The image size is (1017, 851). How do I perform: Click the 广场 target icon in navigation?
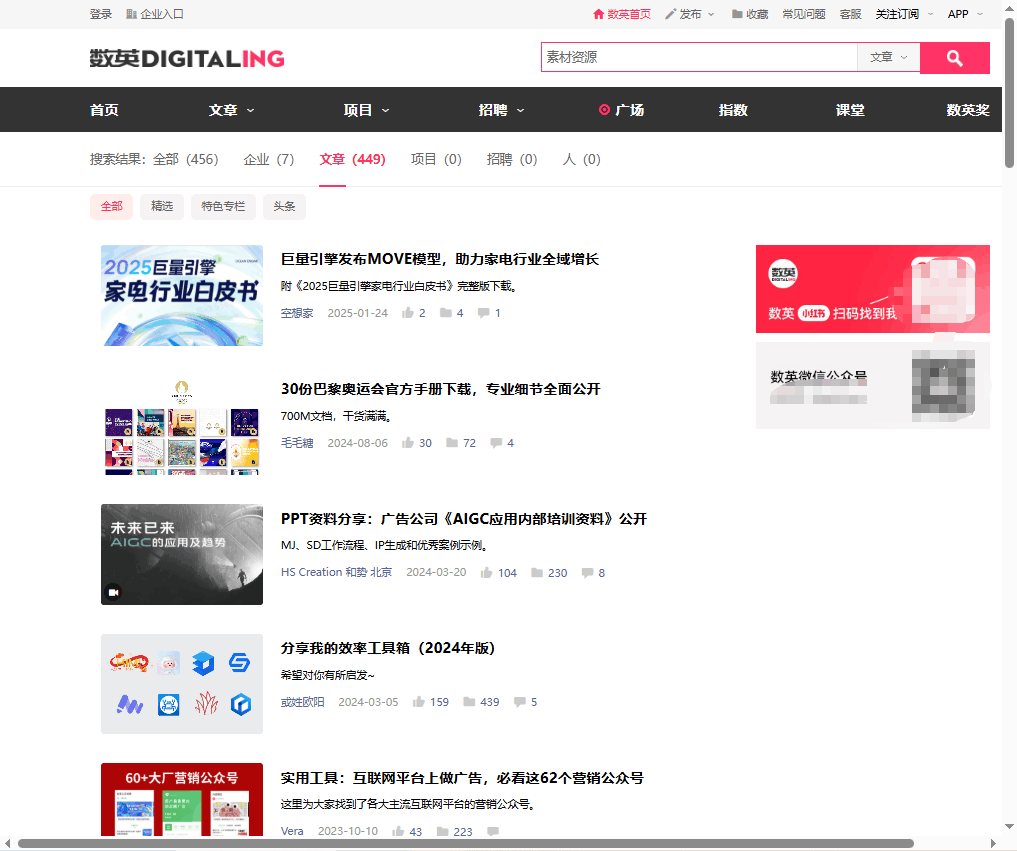604,110
